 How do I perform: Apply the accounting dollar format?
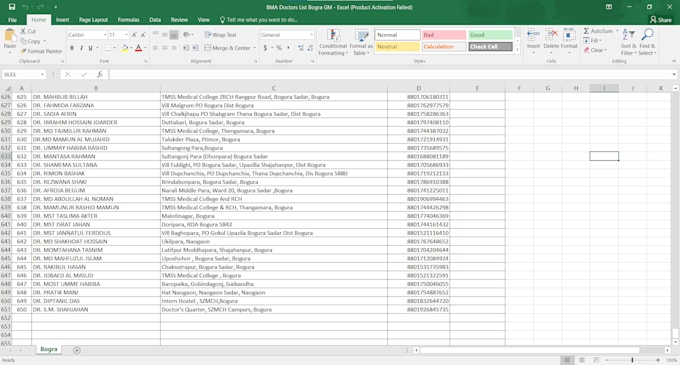[265, 48]
